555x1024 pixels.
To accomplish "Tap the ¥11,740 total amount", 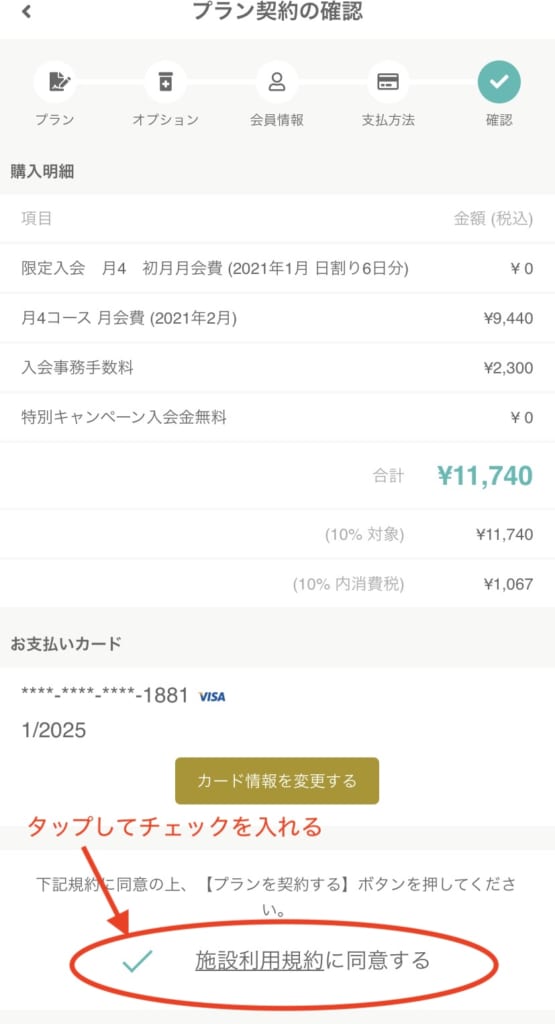I will [x=484, y=476].
